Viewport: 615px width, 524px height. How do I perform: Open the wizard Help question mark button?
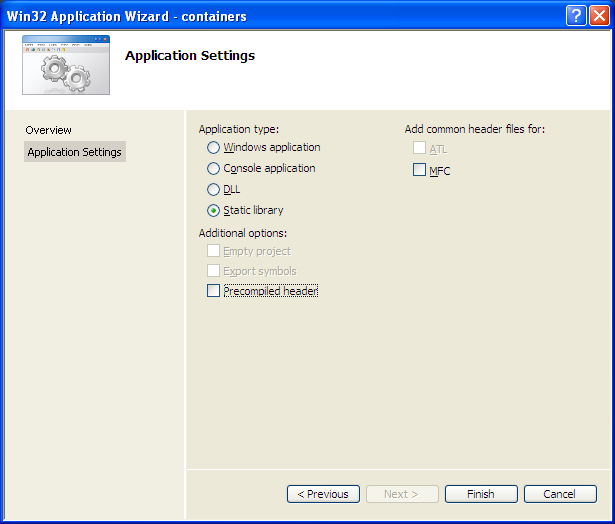[576, 16]
